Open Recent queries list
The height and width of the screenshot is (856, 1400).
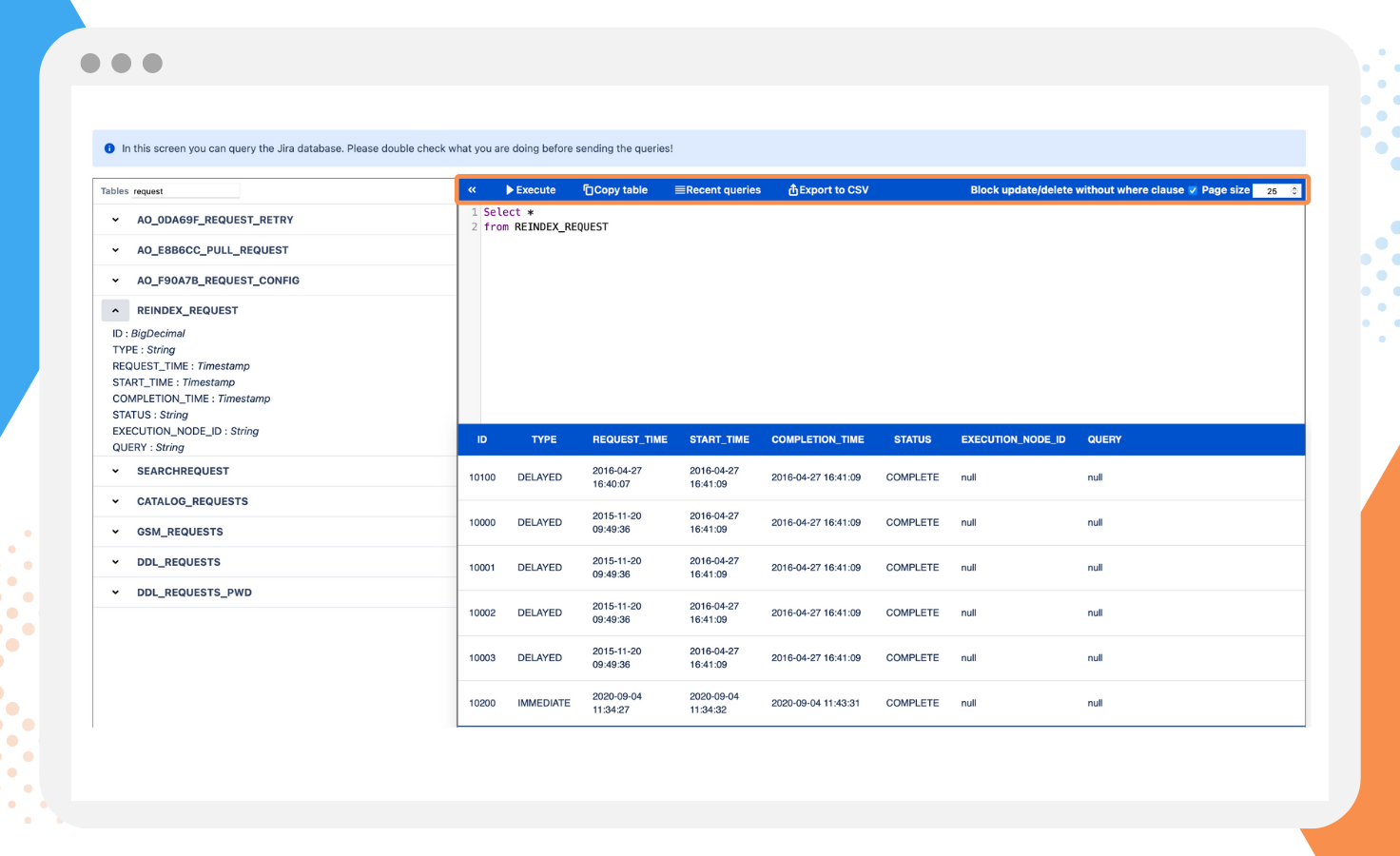(x=718, y=190)
